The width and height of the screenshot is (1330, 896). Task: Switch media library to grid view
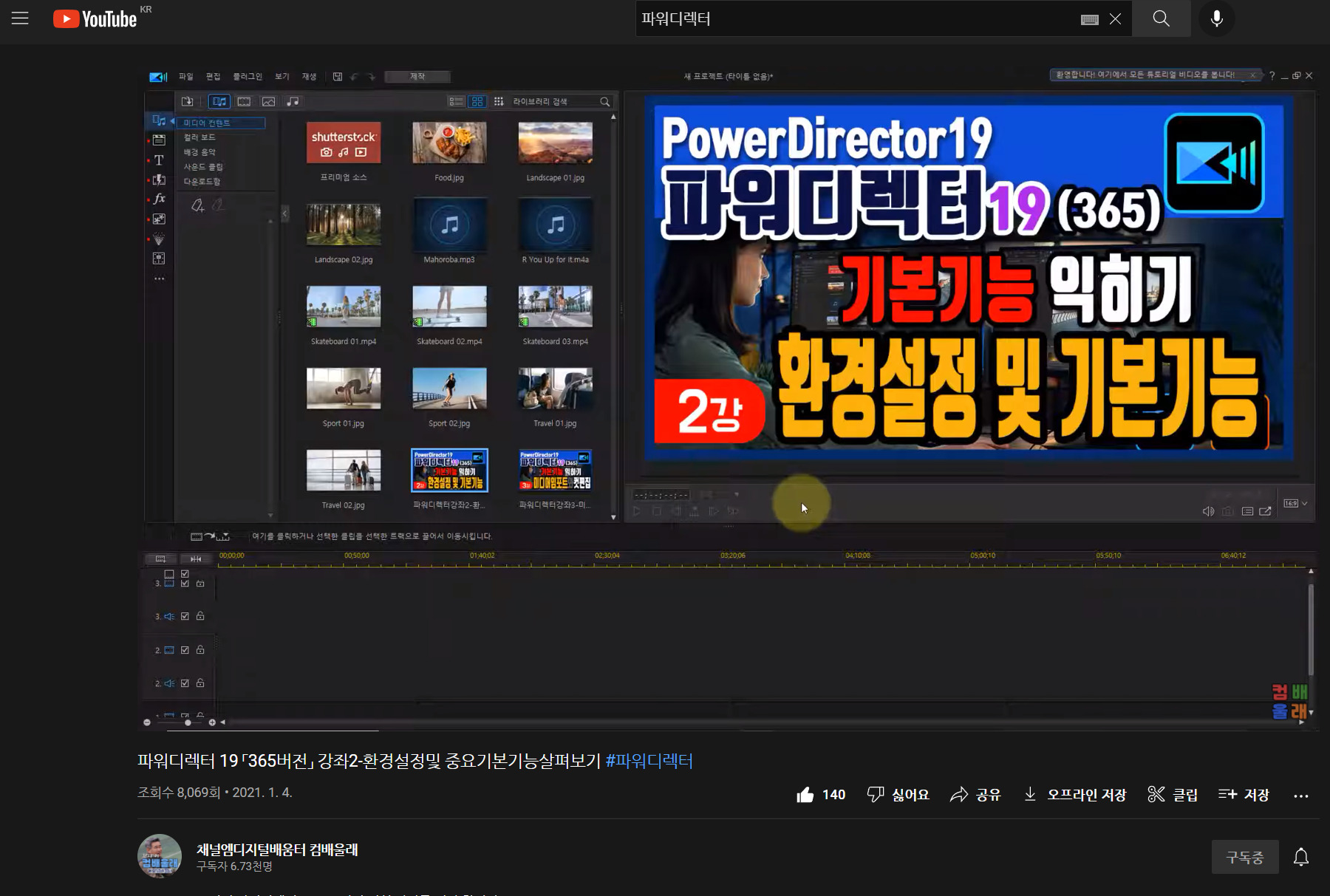[x=477, y=101]
